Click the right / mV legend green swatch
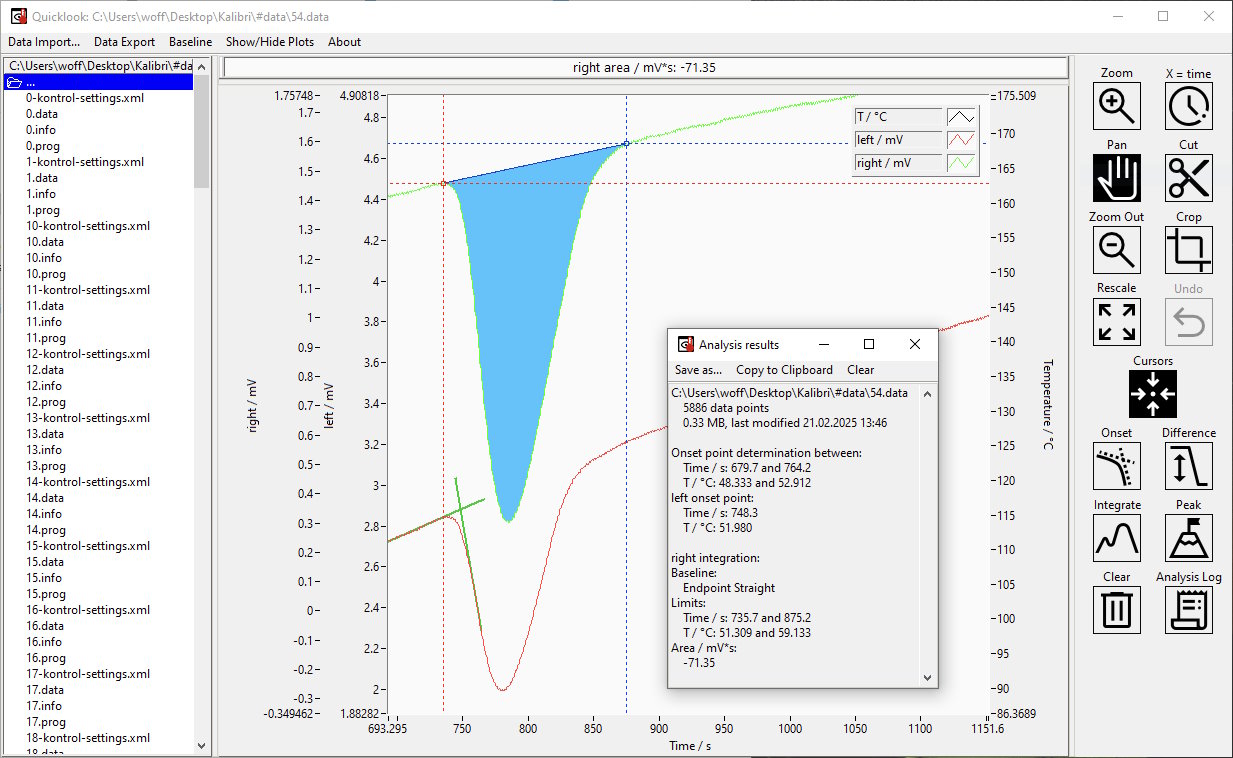The height and width of the screenshot is (758, 1233). click(x=961, y=163)
